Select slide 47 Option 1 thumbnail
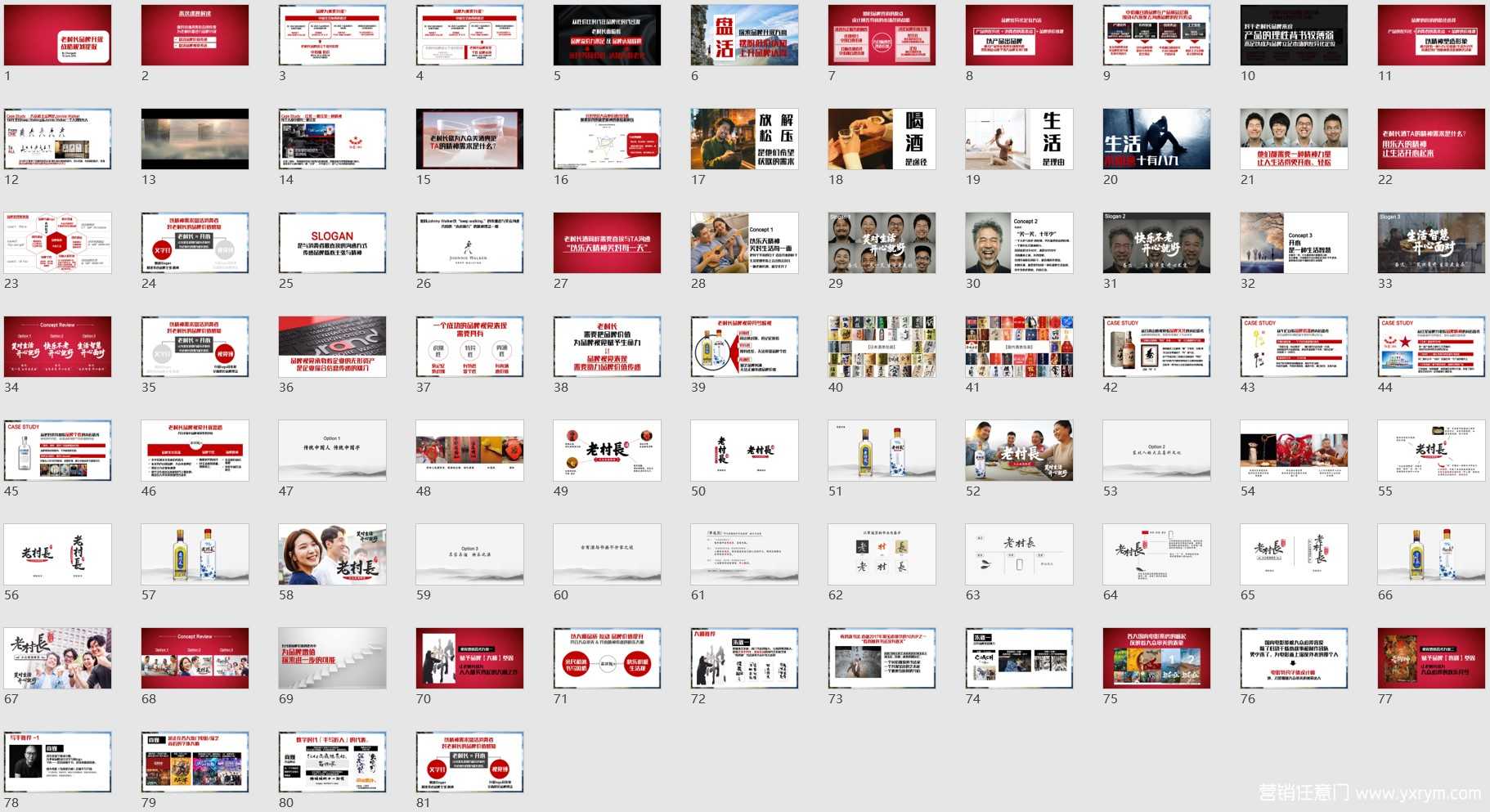Screen dimensions: 1490x812 332,451
